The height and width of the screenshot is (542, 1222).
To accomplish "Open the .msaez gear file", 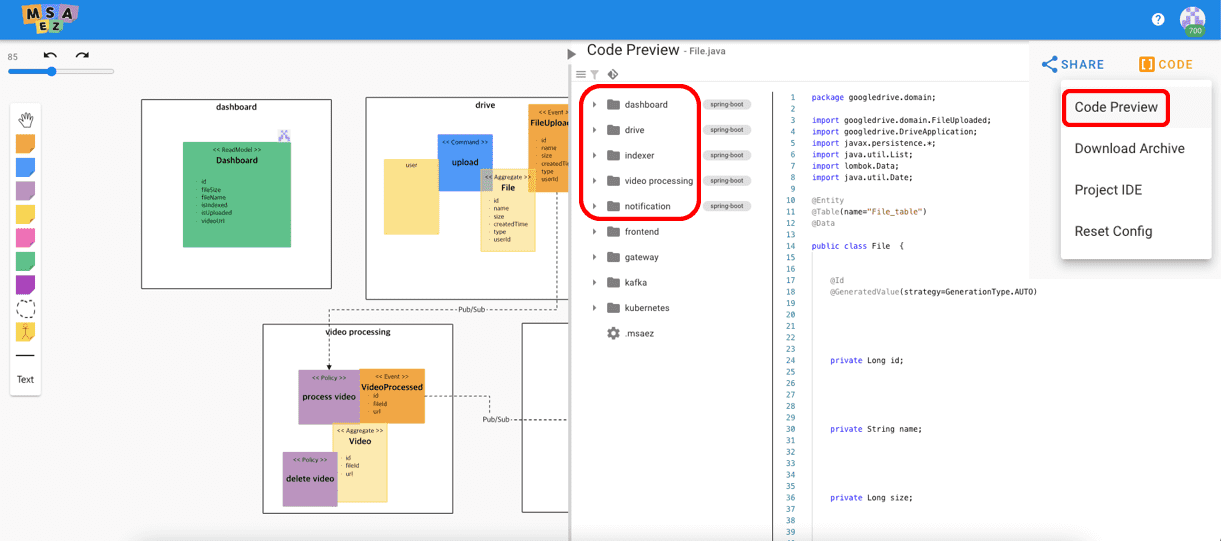I will [633, 333].
